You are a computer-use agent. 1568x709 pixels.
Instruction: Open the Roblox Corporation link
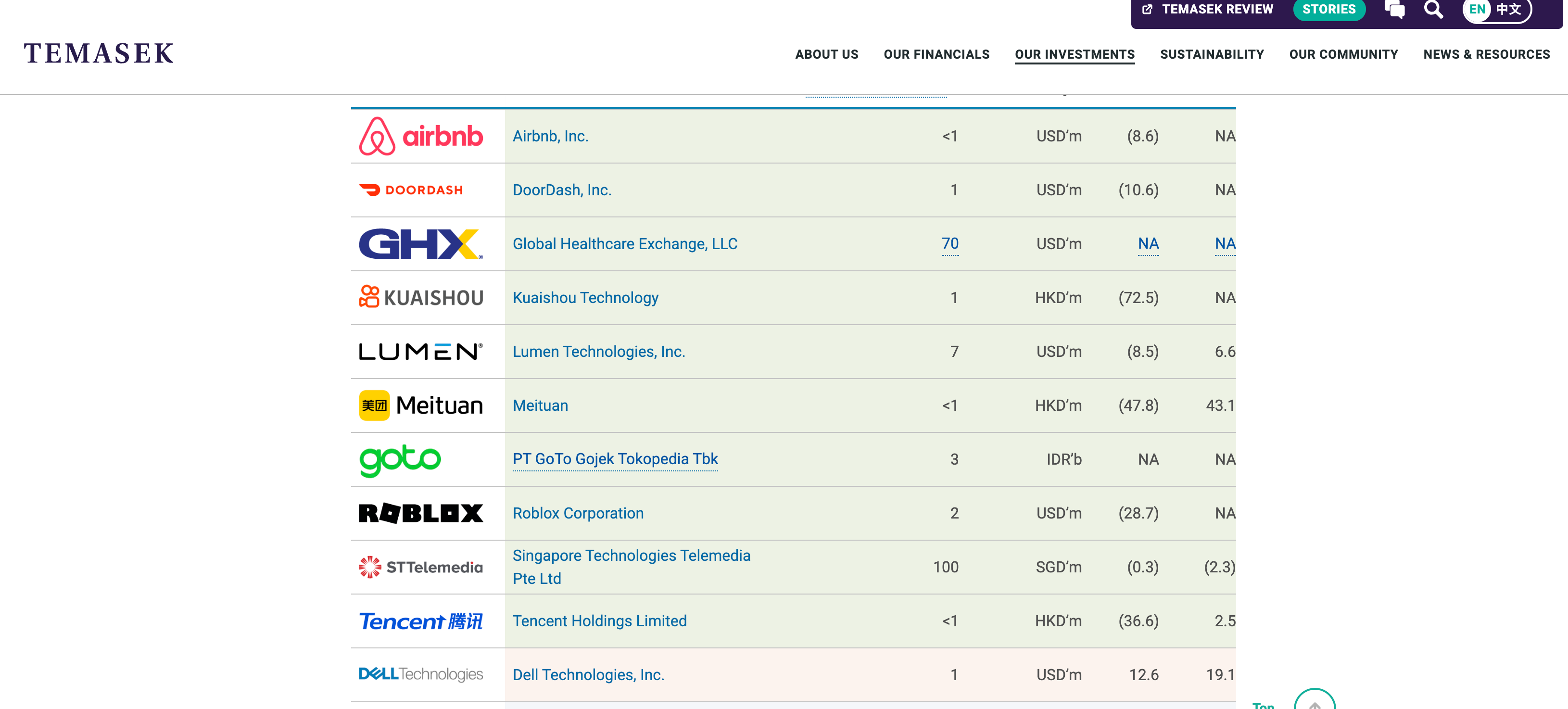pyautogui.click(x=578, y=513)
